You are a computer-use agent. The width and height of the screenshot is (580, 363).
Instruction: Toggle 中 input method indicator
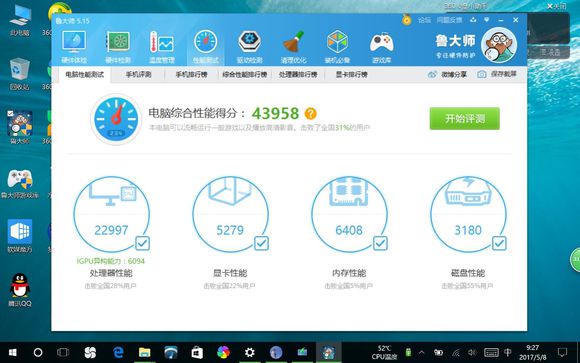508,352
